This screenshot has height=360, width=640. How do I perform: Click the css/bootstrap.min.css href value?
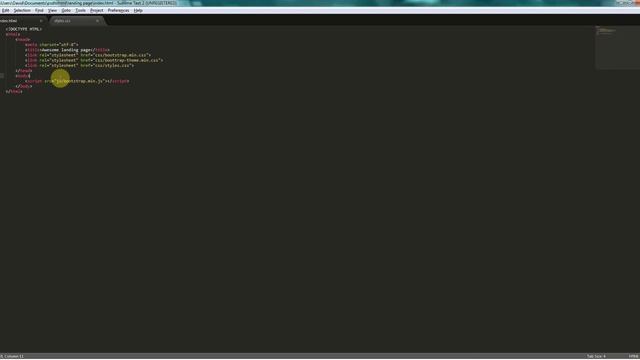coord(120,55)
